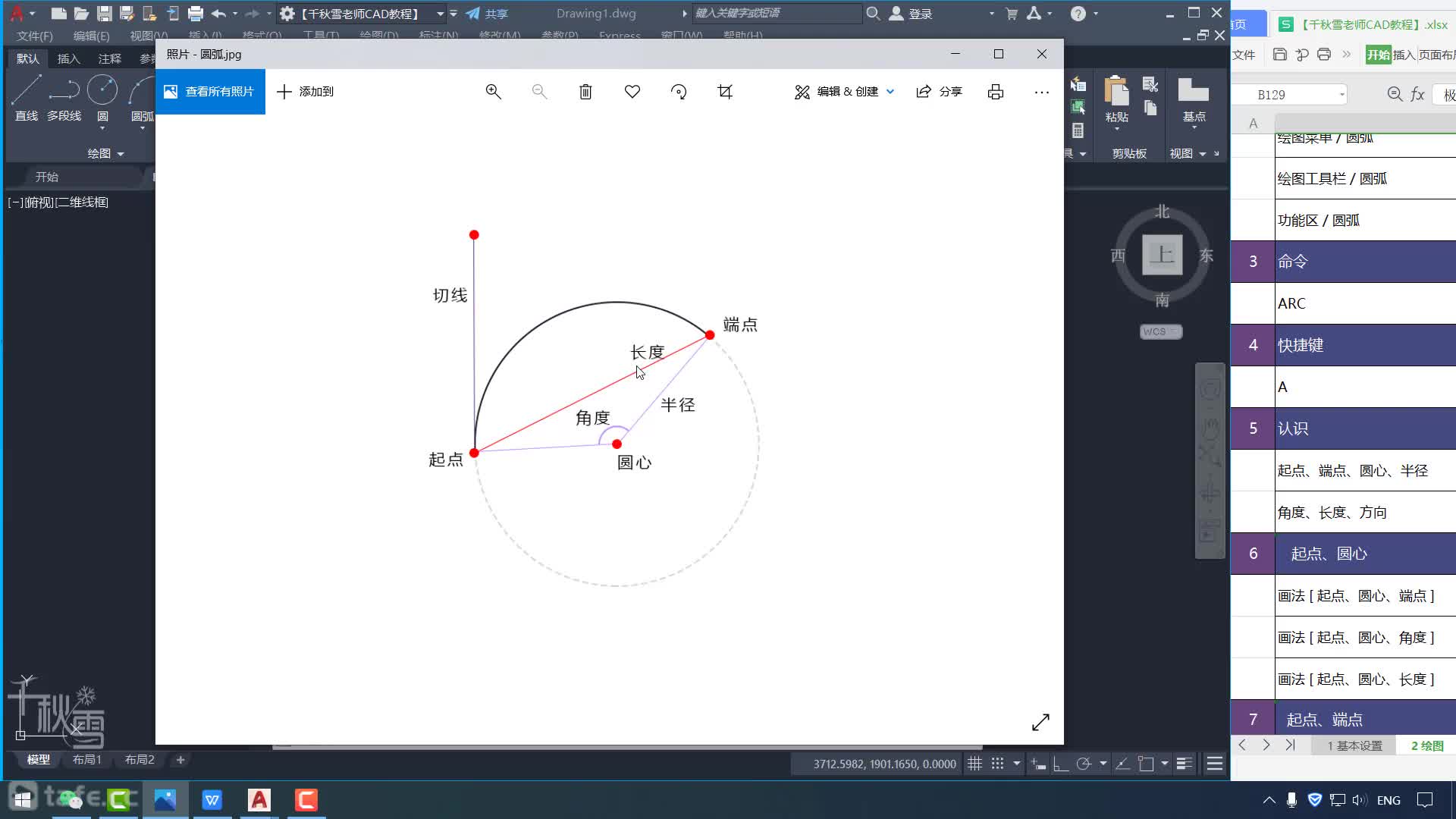Click See all photos button

click(210, 92)
